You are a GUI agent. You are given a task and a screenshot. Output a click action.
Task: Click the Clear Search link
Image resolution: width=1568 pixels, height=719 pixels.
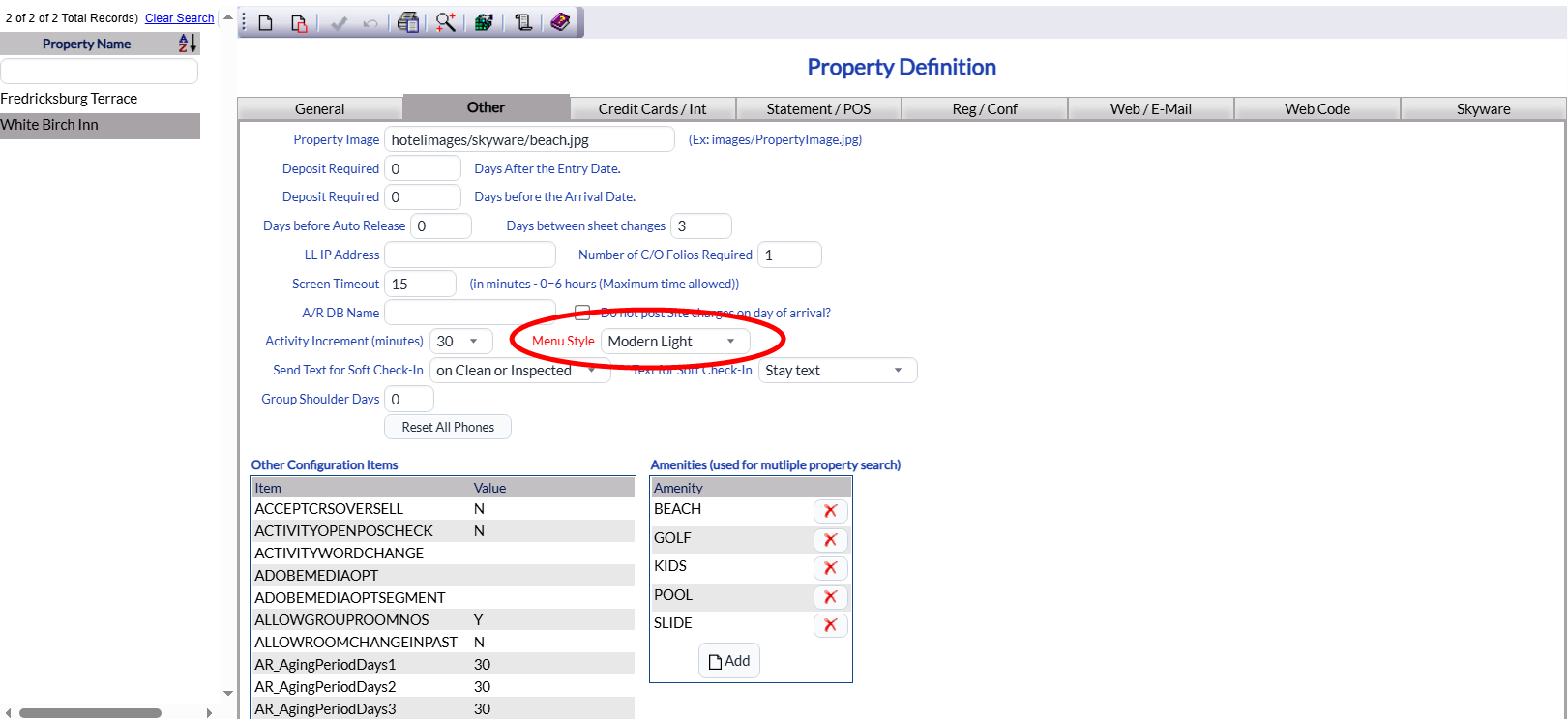point(179,18)
